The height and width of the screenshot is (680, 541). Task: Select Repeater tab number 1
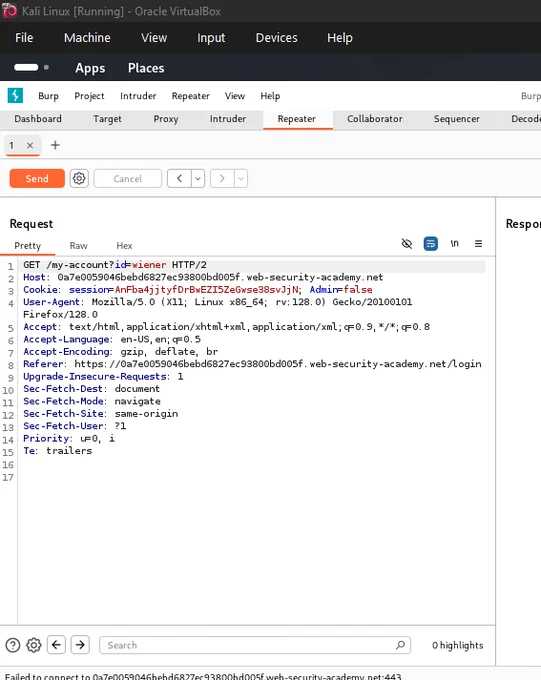point(12,145)
